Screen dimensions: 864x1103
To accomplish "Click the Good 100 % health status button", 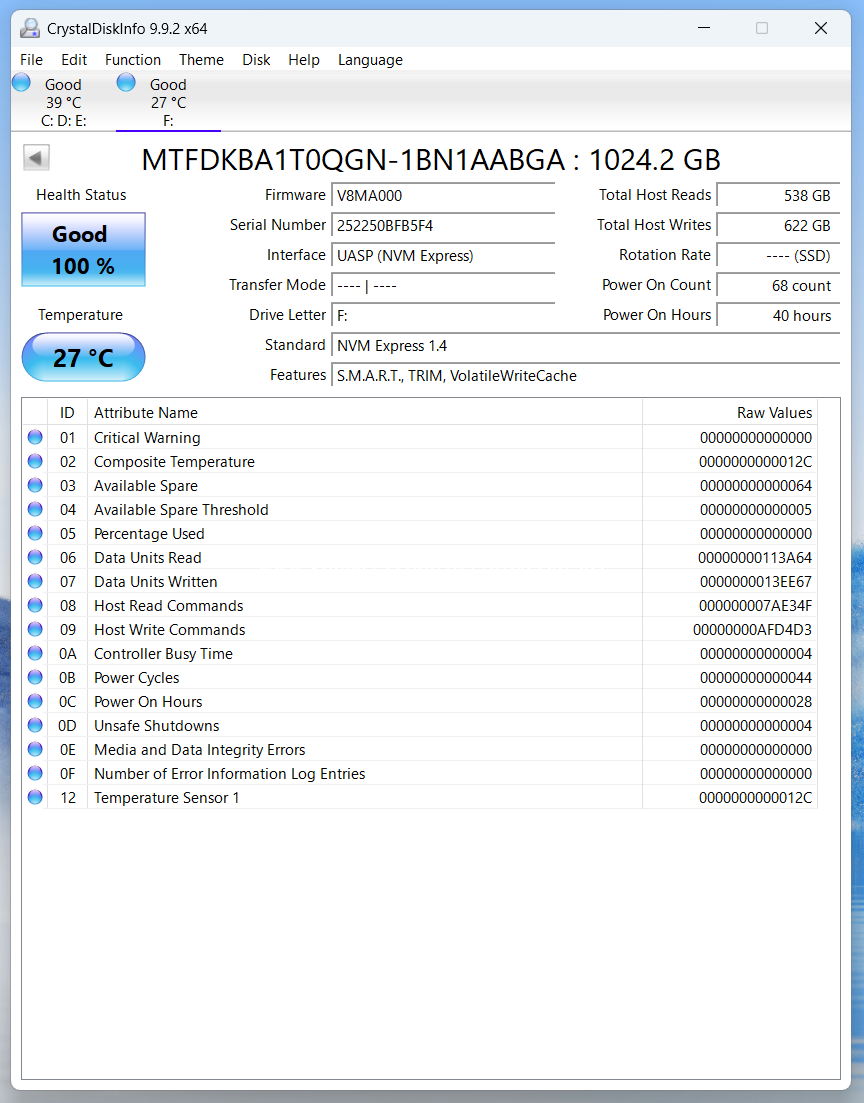I will pos(84,250).
